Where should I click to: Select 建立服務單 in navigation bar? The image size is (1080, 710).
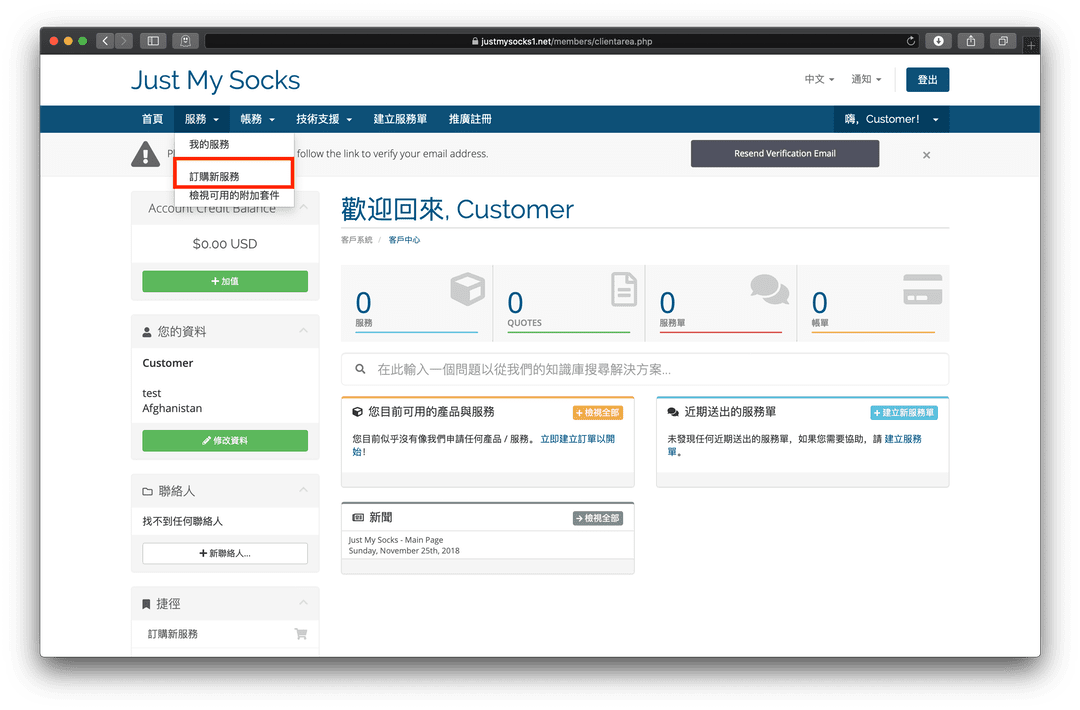click(400, 119)
